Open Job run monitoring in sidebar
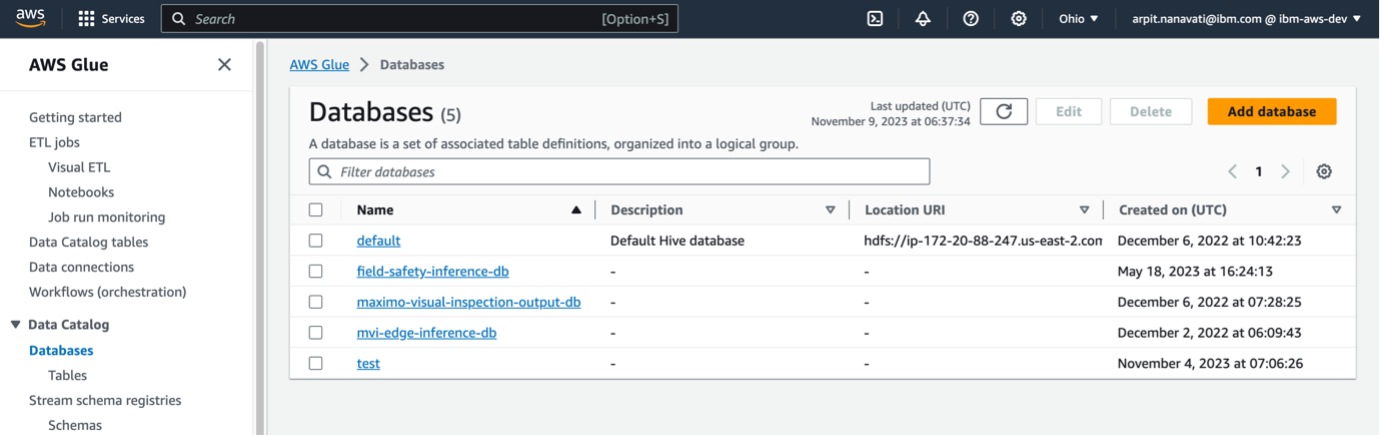 point(107,217)
